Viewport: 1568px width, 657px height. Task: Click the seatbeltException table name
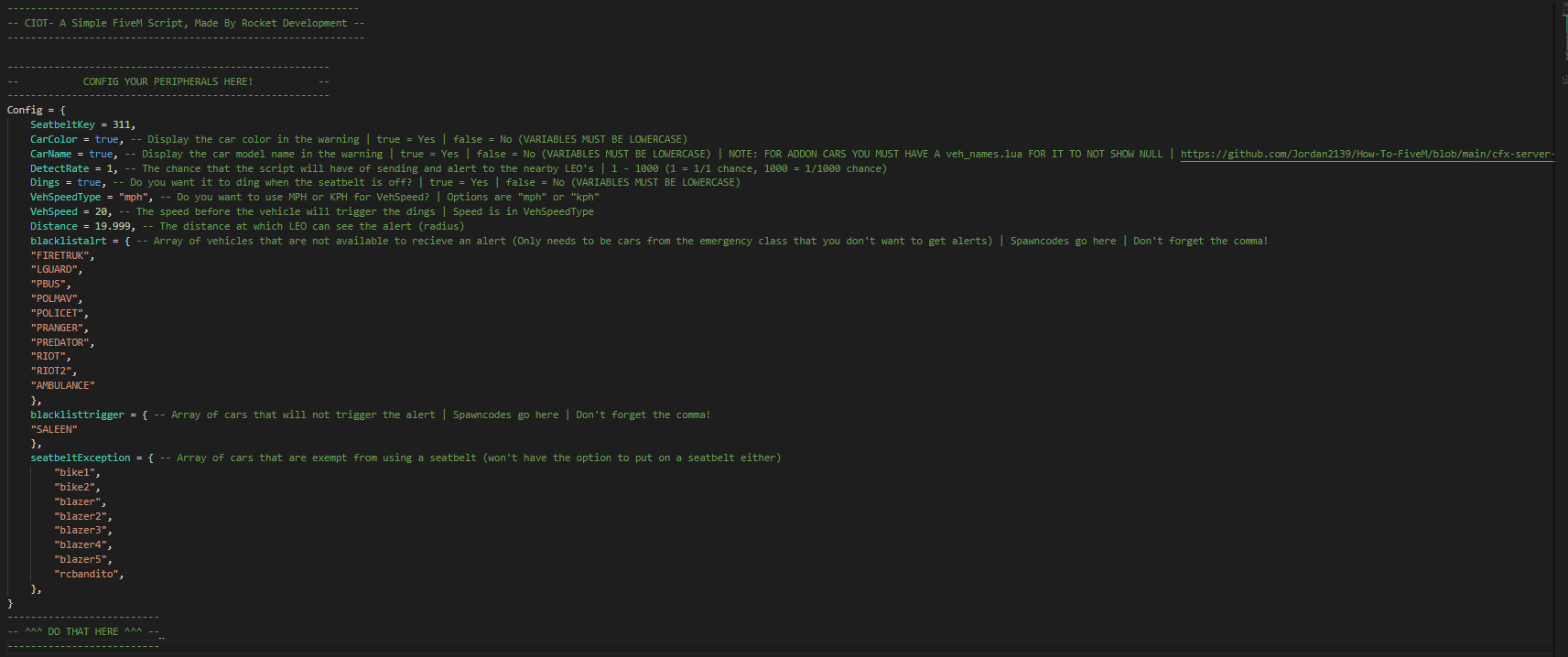[81, 458]
